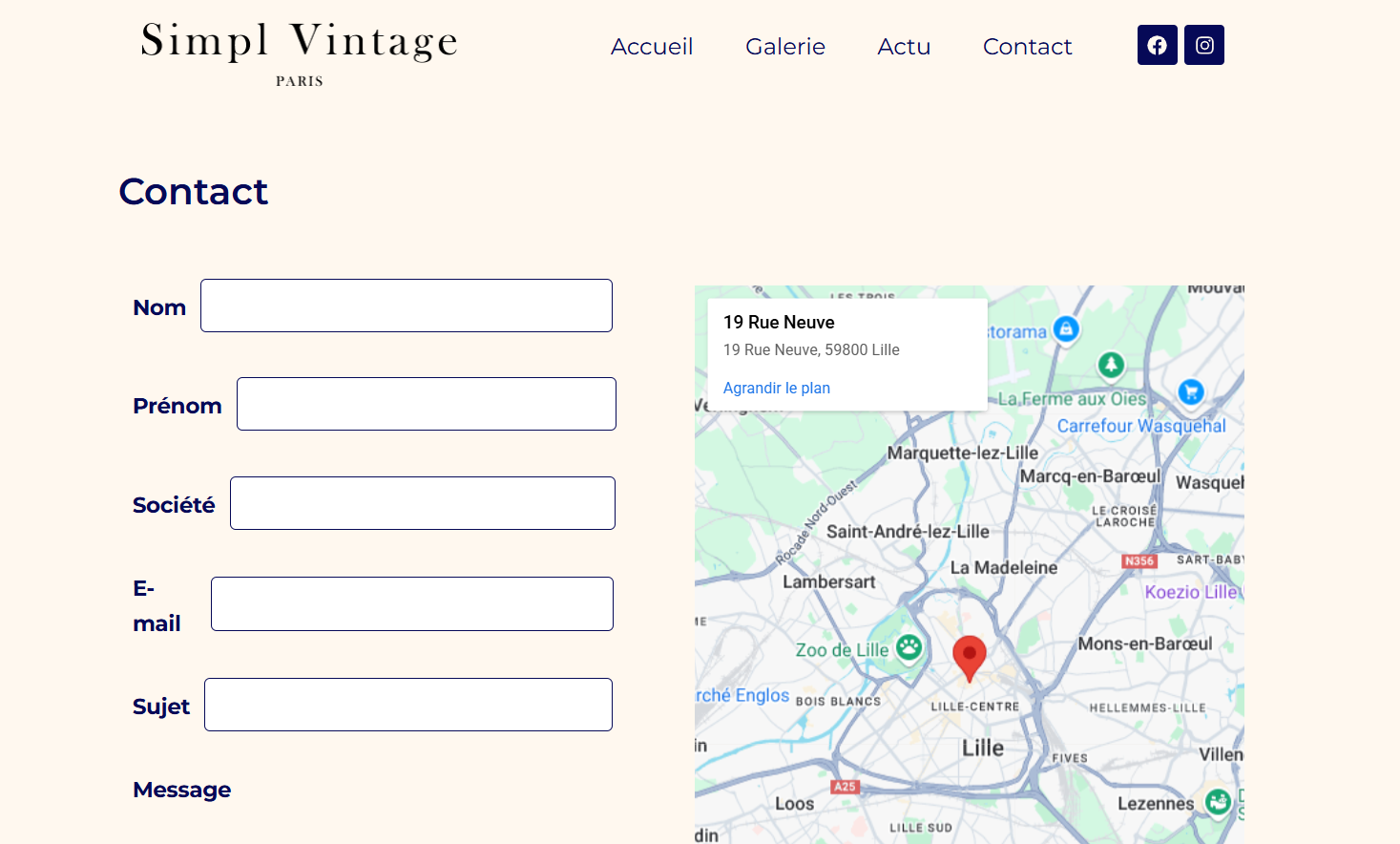Viewport: 1400px width, 844px height.
Task: Click the green marker near Lezennes
Action: tap(1217, 801)
